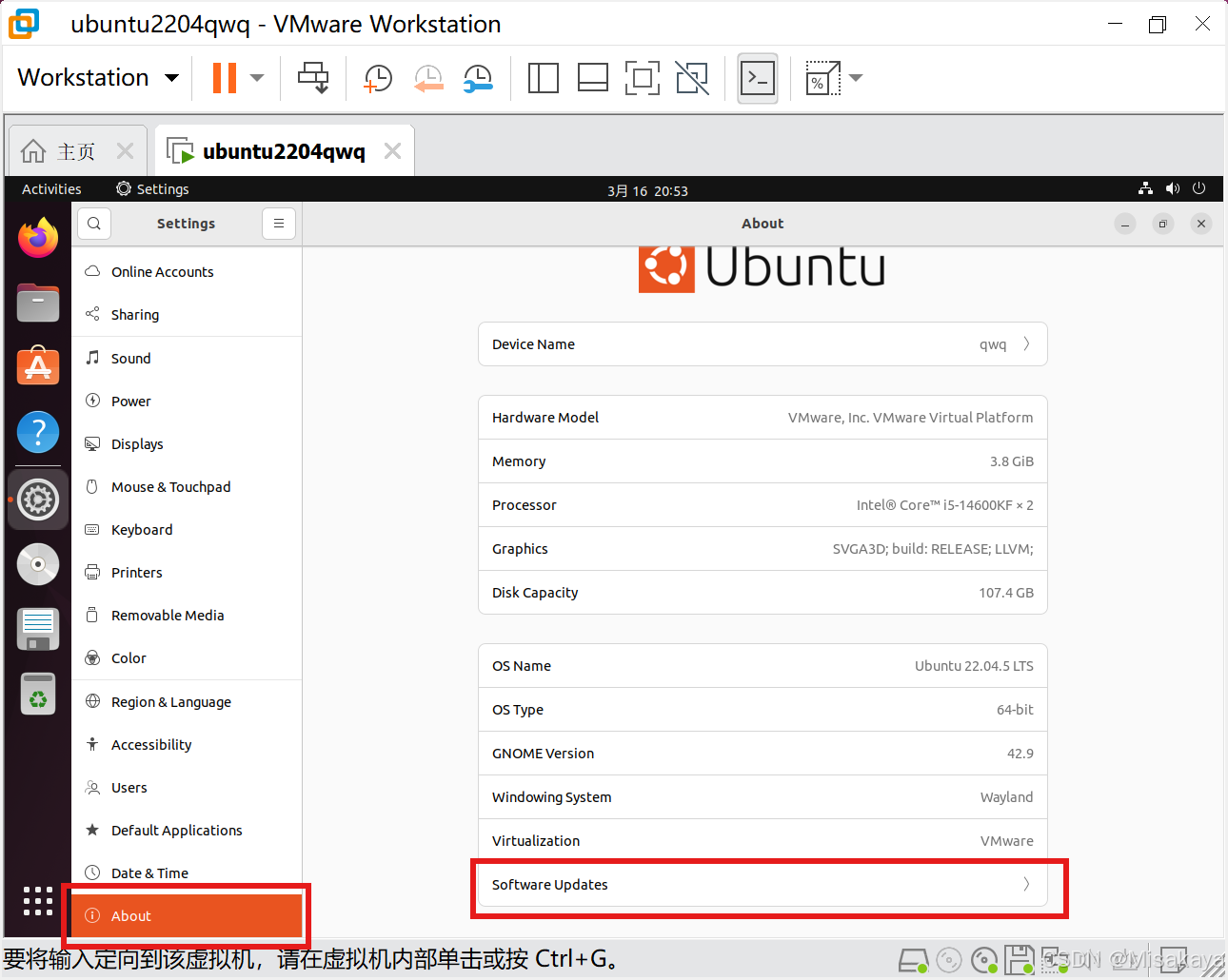Toggle the library sidebar view icon
Viewport: 1228px width, 980px height.
(x=543, y=78)
